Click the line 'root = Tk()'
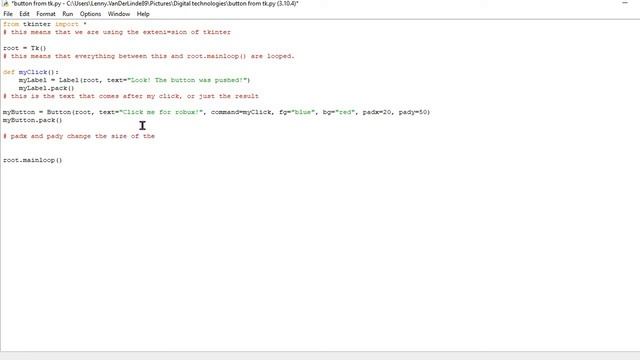The width and height of the screenshot is (640, 360). click(24, 48)
